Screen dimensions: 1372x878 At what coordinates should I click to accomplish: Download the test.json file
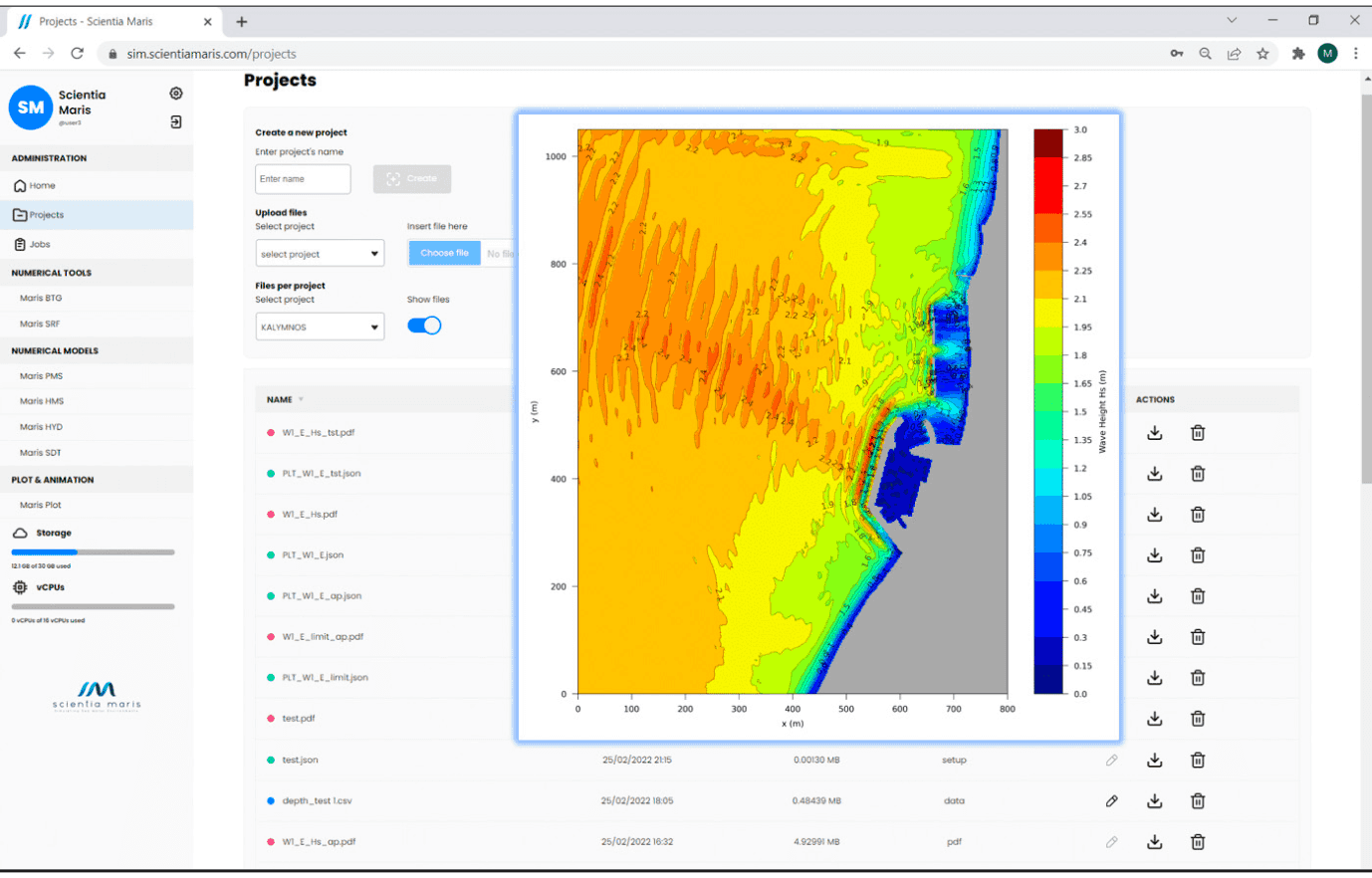coord(1154,761)
